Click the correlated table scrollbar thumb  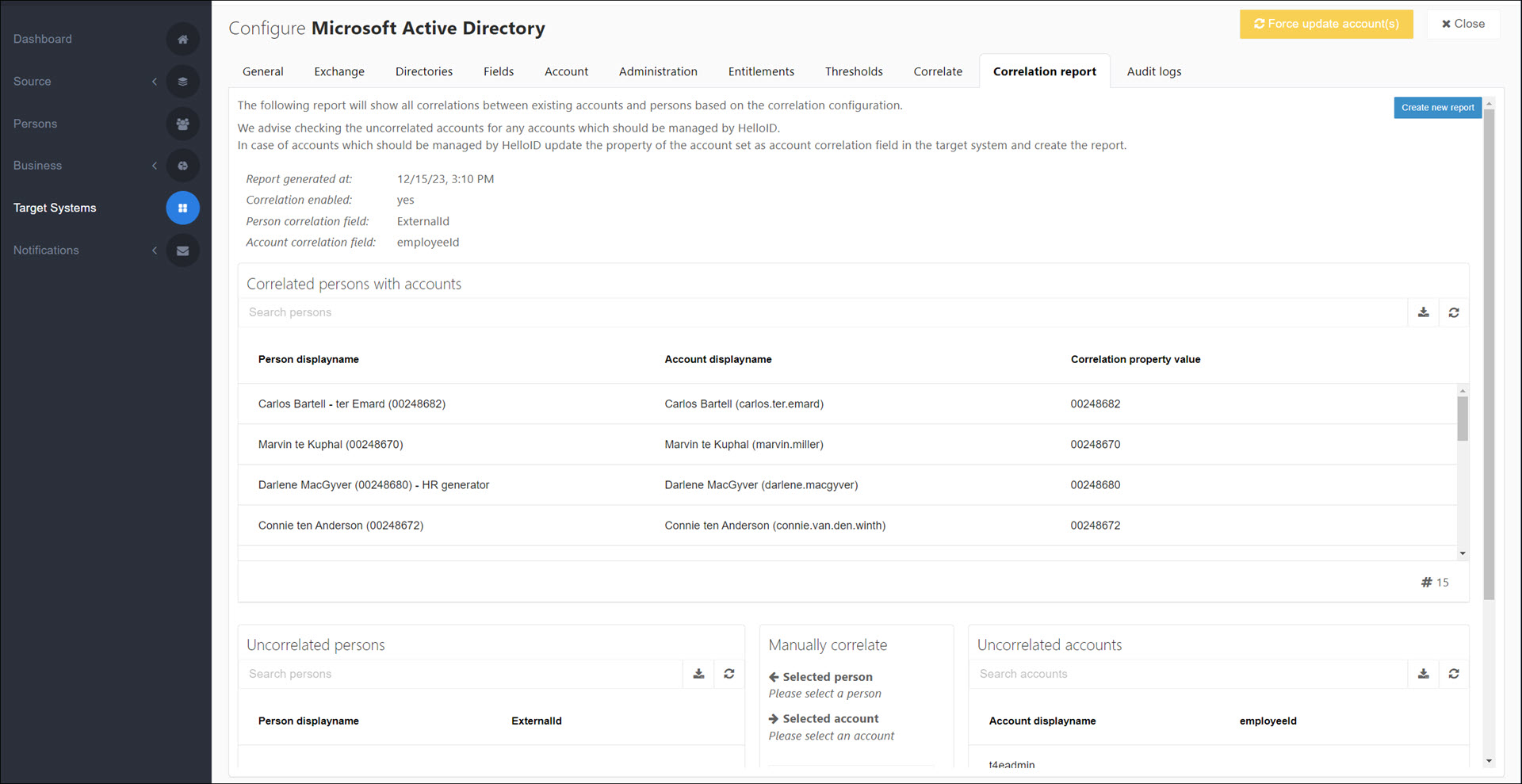click(x=1463, y=418)
